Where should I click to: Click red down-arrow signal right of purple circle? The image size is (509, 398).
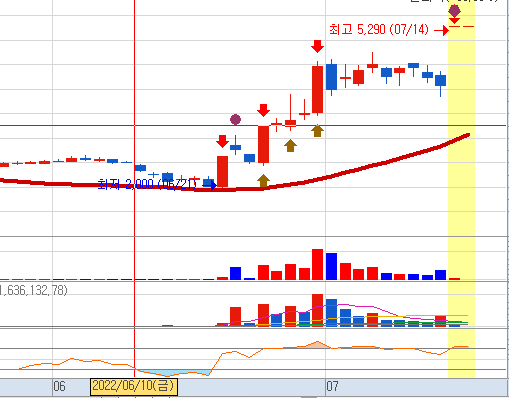pos(263,110)
